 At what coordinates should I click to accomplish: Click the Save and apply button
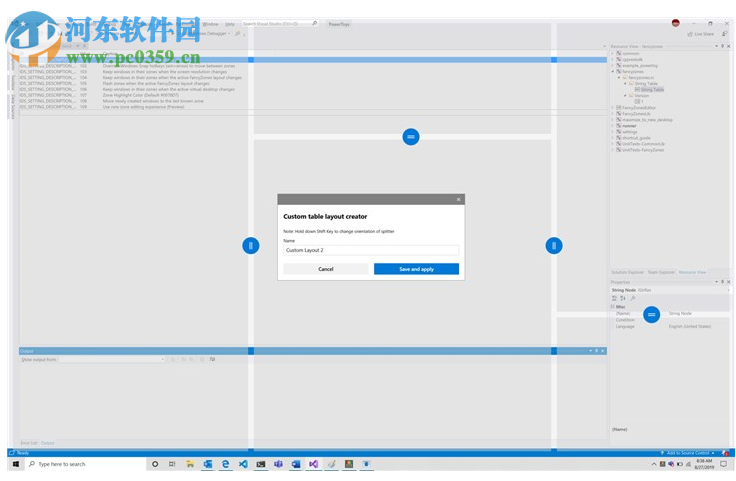point(416,269)
